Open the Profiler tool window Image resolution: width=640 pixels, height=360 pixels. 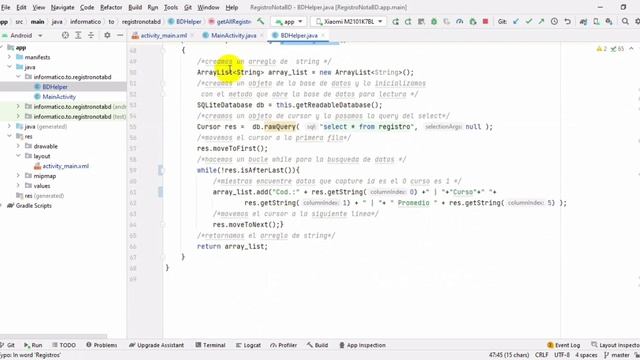[283, 345]
